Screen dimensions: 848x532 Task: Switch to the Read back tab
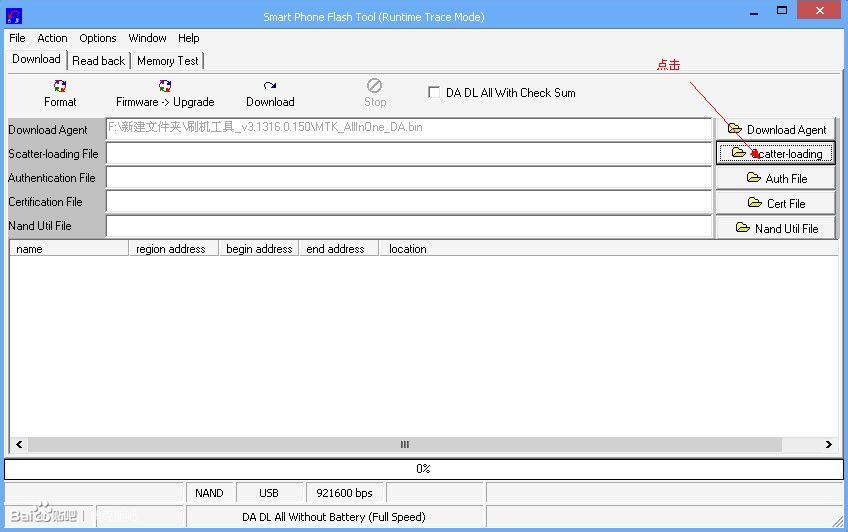(99, 61)
